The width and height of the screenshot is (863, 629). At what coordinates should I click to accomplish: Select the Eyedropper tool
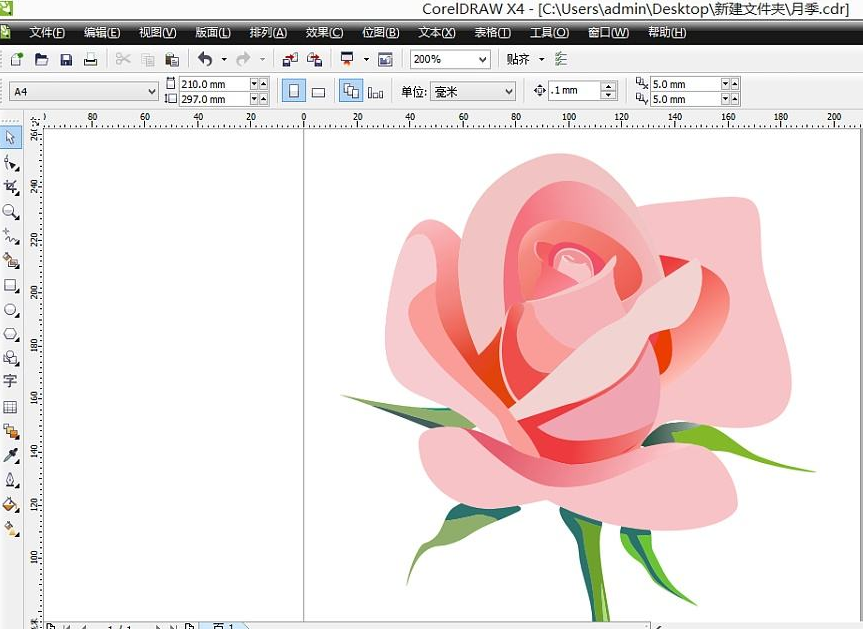11,455
